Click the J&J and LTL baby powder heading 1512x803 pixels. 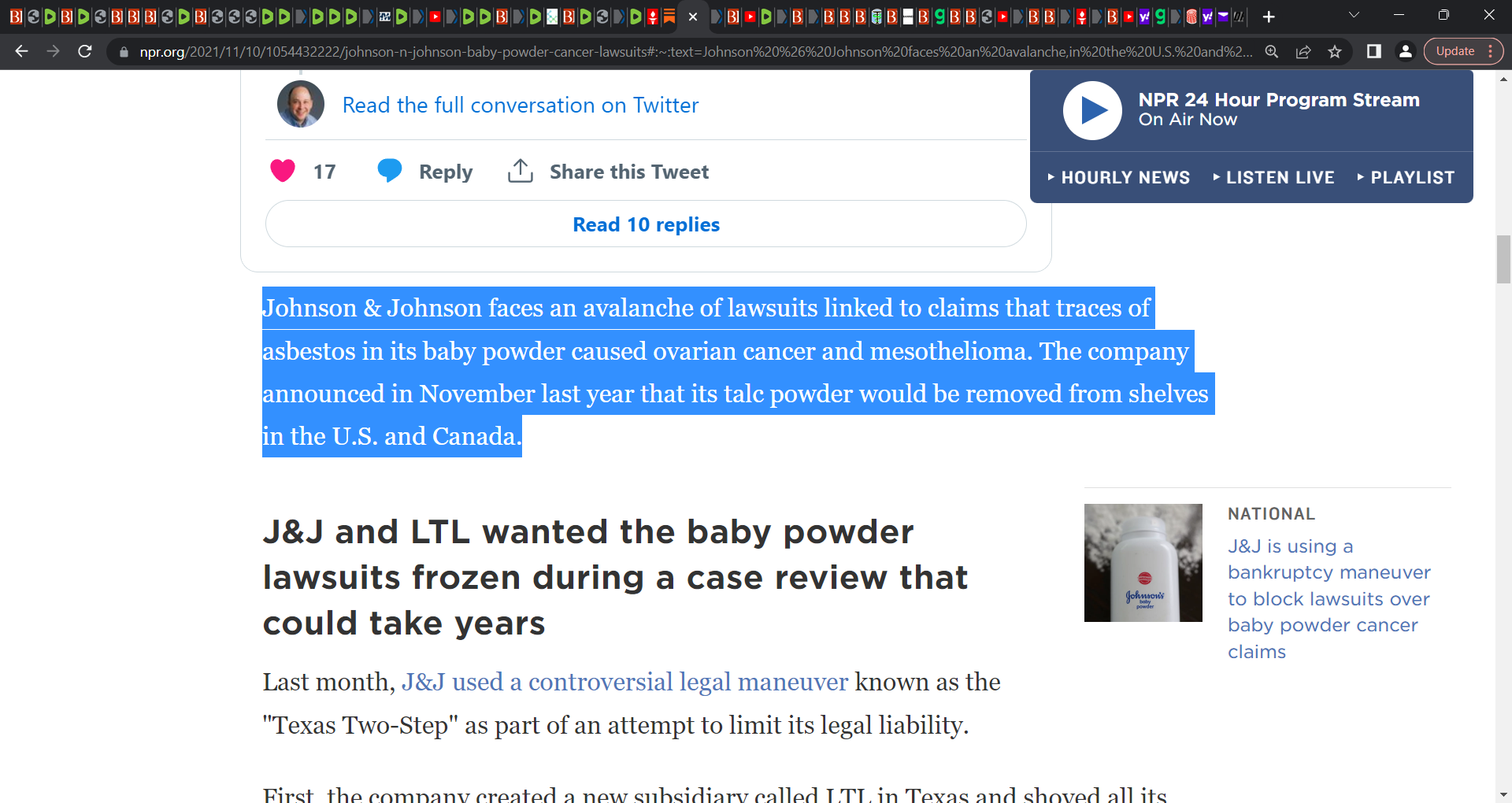tap(615, 577)
